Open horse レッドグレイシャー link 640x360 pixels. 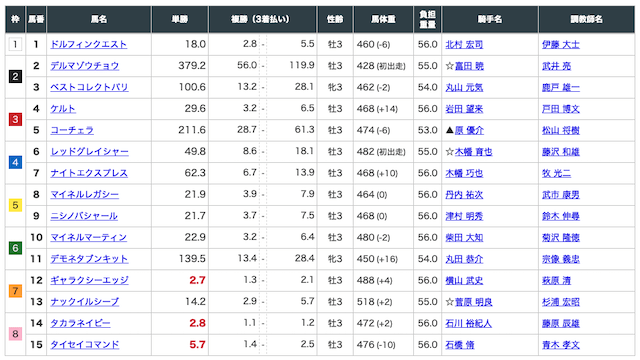tap(89, 151)
